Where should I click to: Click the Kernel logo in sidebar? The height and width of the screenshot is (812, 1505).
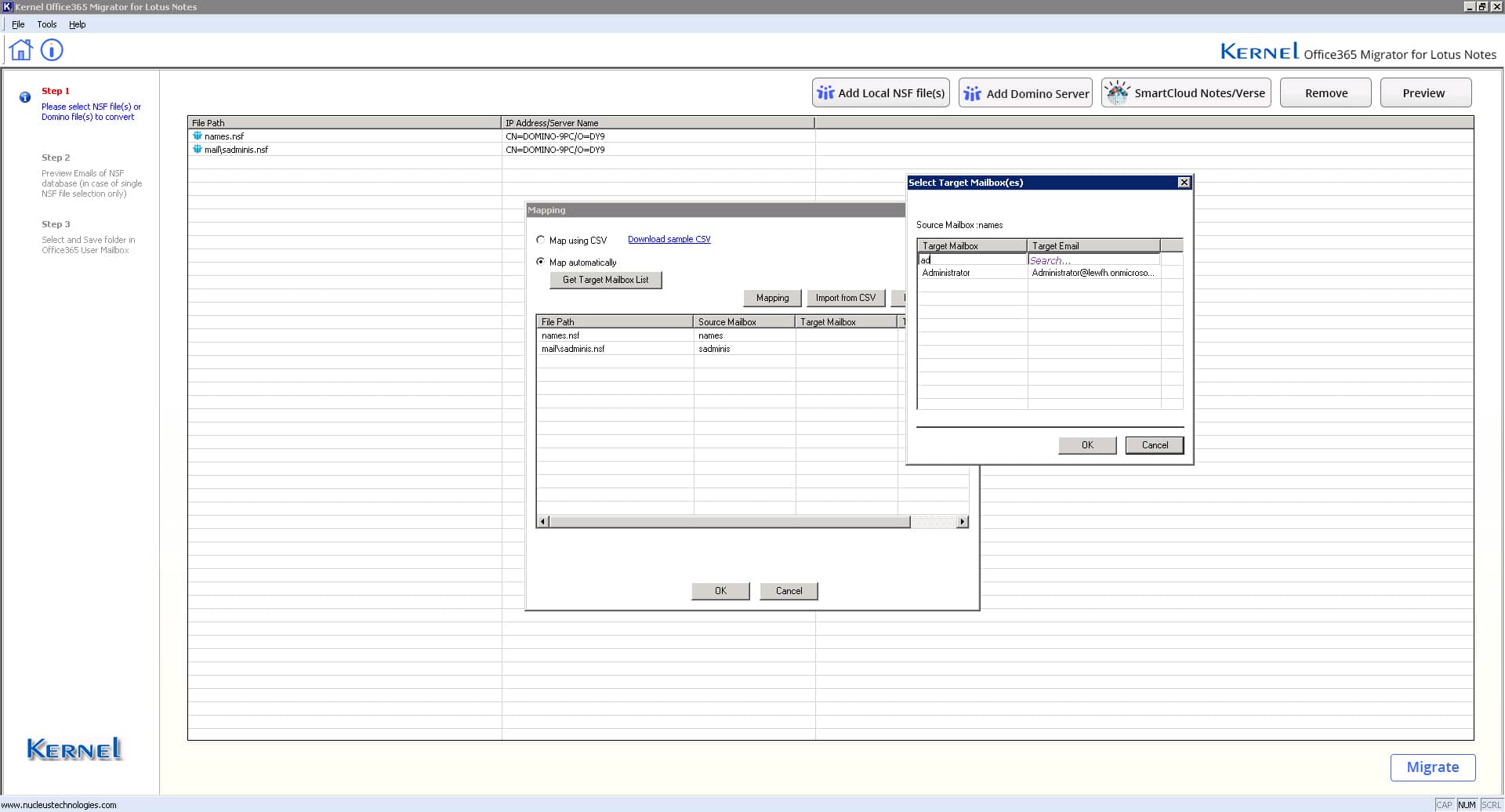(74, 749)
